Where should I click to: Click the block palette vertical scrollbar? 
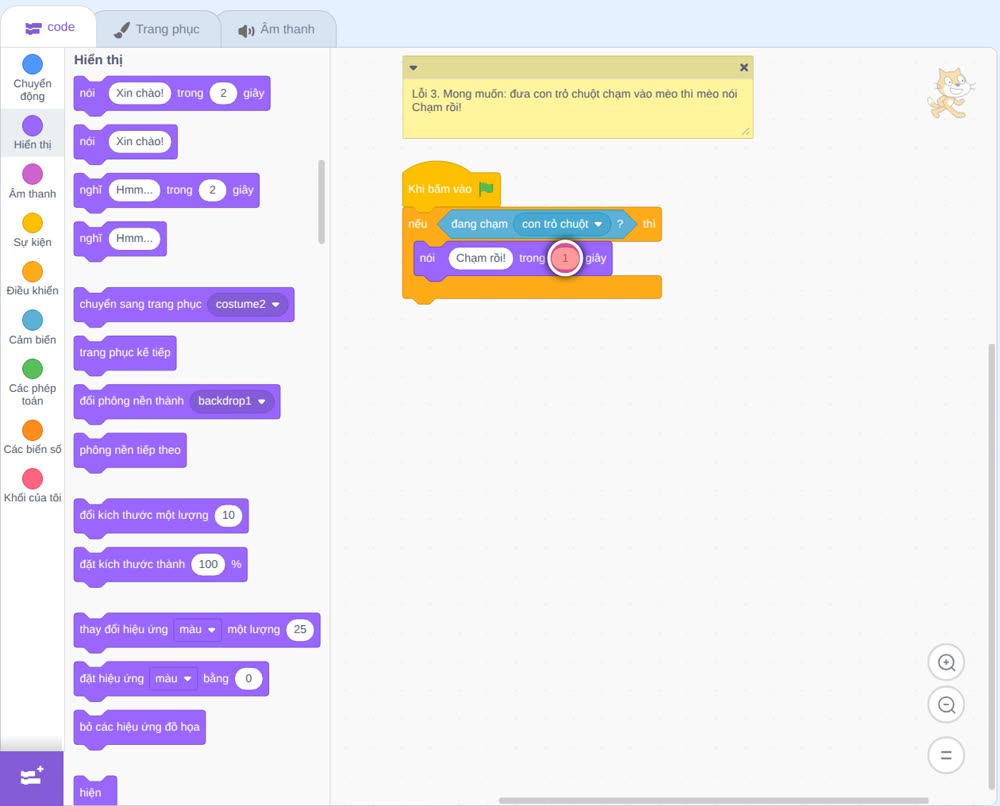coord(321,202)
